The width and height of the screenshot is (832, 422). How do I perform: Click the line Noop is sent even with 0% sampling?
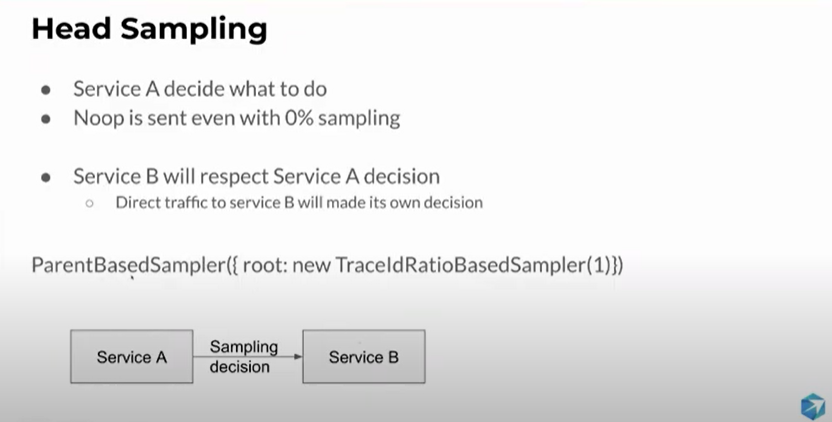click(237, 118)
